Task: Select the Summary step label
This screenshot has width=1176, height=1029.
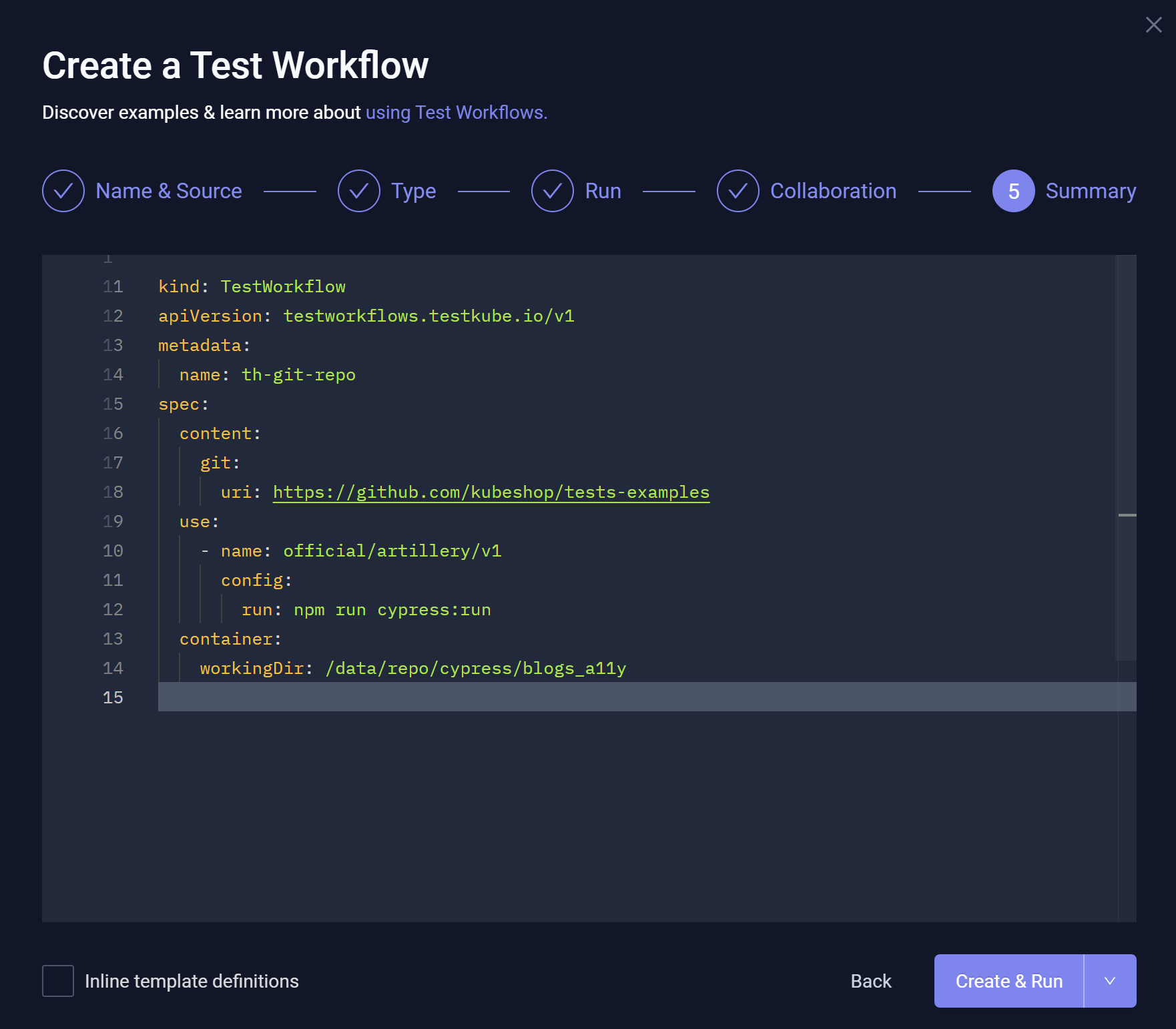Action: click(x=1091, y=191)
